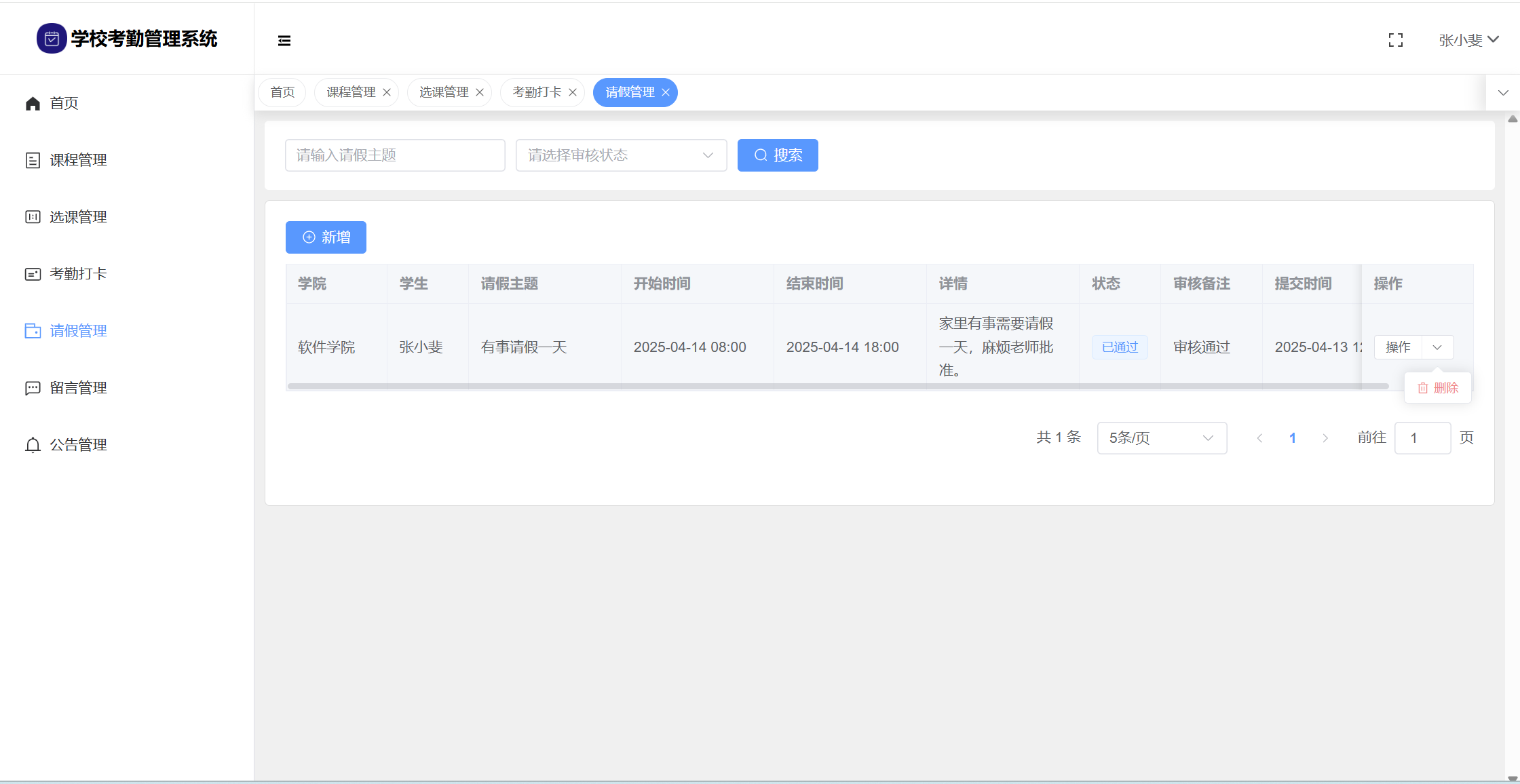This screenshot has width=1520, height=784.
Task: Close the 课程管理 tab
Action: (x=387, y=92)
